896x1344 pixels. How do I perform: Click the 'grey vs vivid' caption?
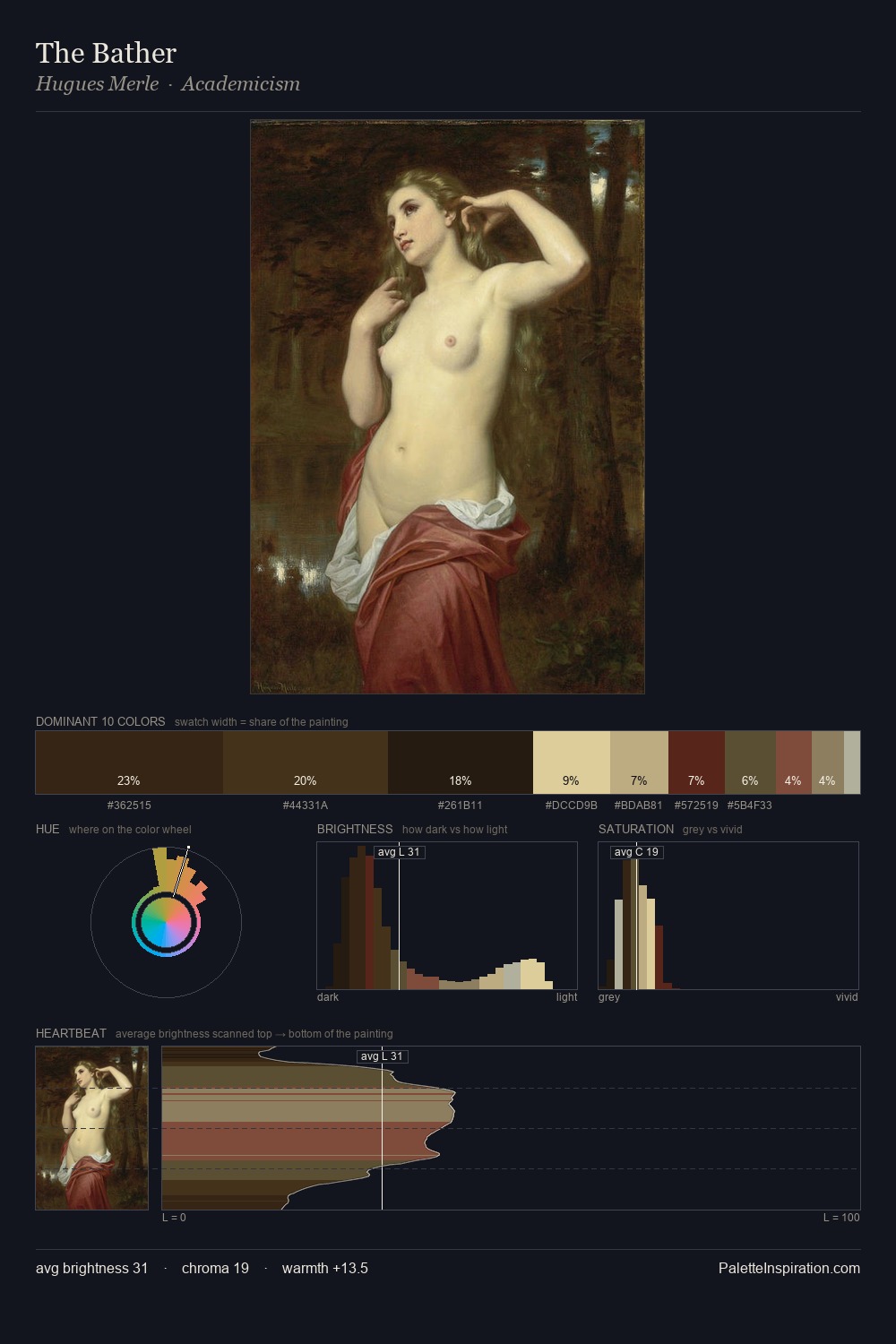pos(712,830)
